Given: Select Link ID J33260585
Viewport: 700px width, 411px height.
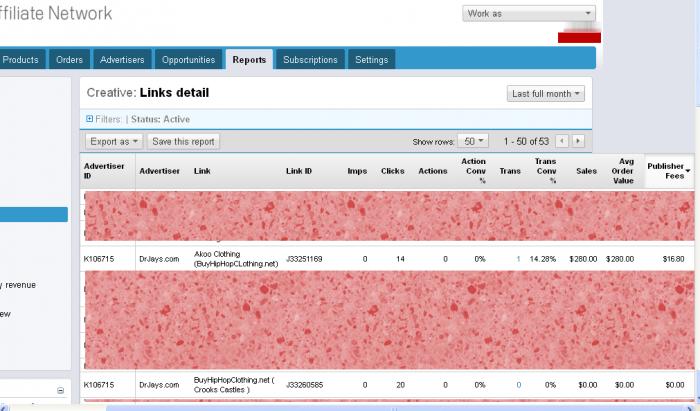Looking at the screenshot, I should [304, 385].
